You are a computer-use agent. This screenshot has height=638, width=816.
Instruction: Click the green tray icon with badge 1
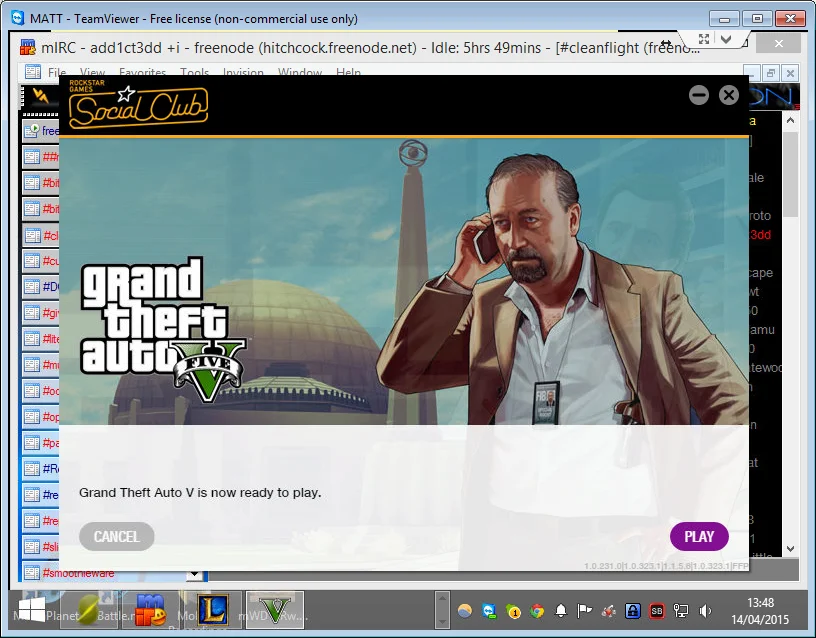[513, 611]
